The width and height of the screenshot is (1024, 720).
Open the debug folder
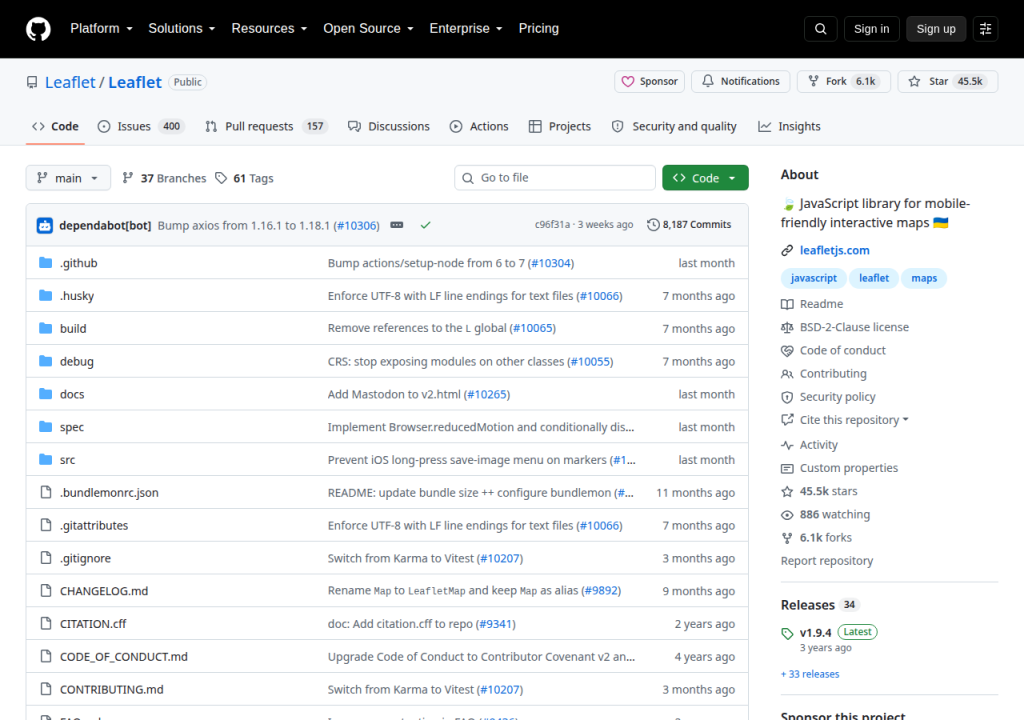point(76,361)
